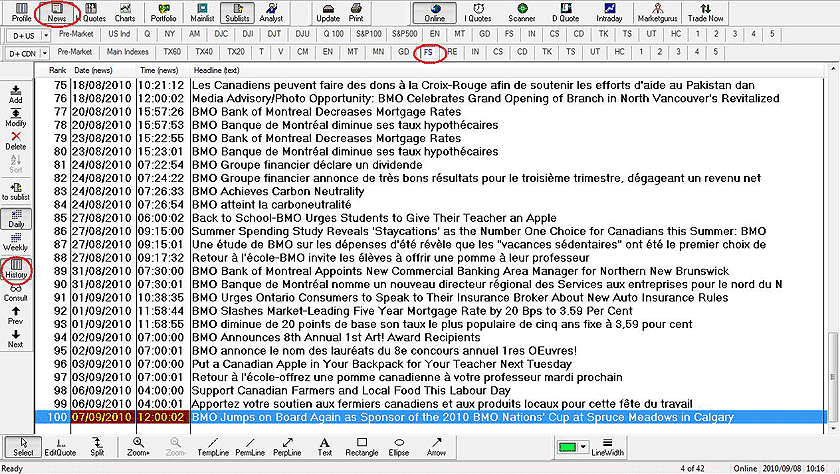
Task: Click the Rank column header
Action: click(57, 70)
